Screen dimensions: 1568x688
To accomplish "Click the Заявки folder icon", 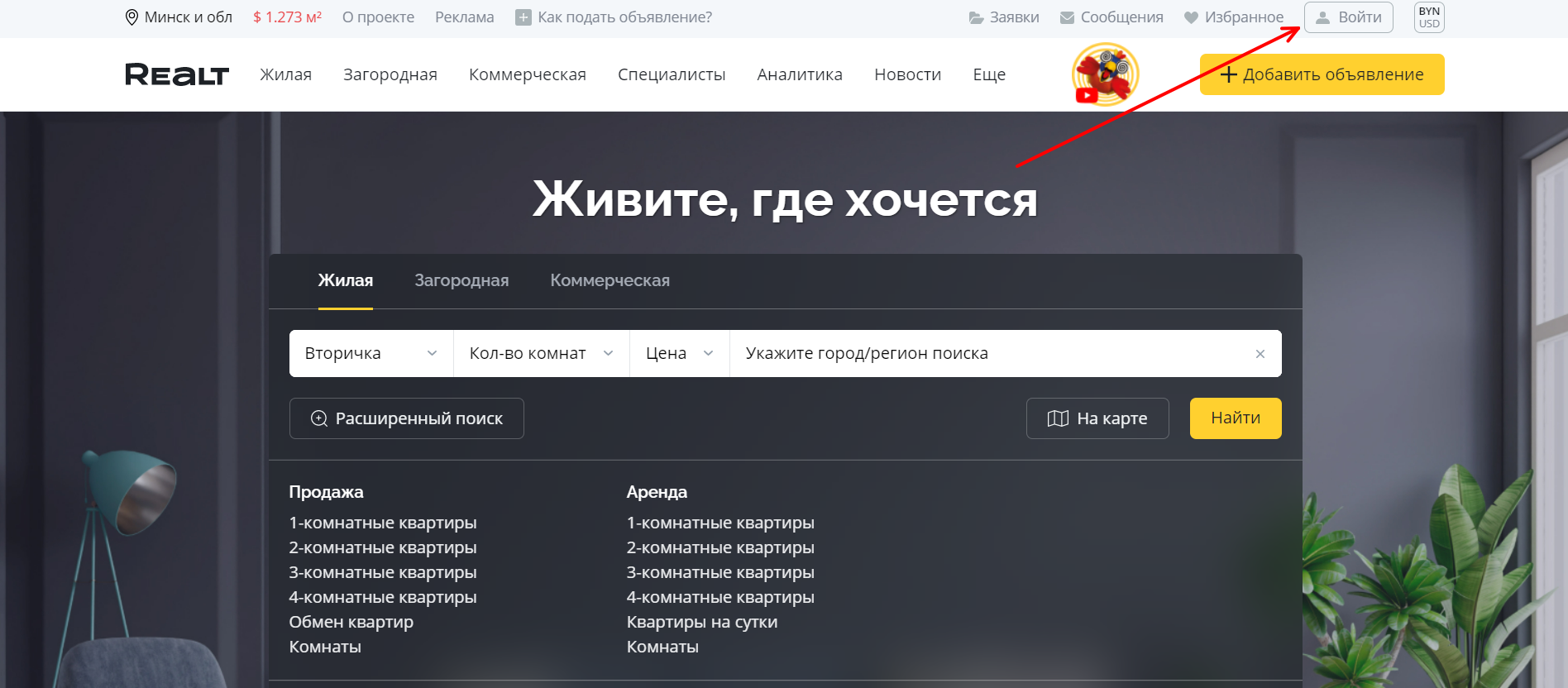I will [977, 17].
